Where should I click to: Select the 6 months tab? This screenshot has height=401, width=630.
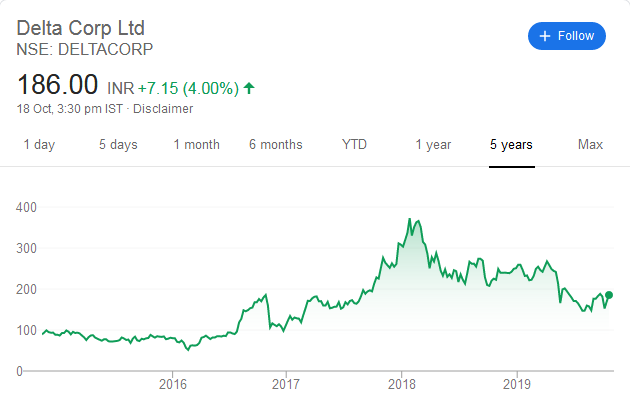275,145
